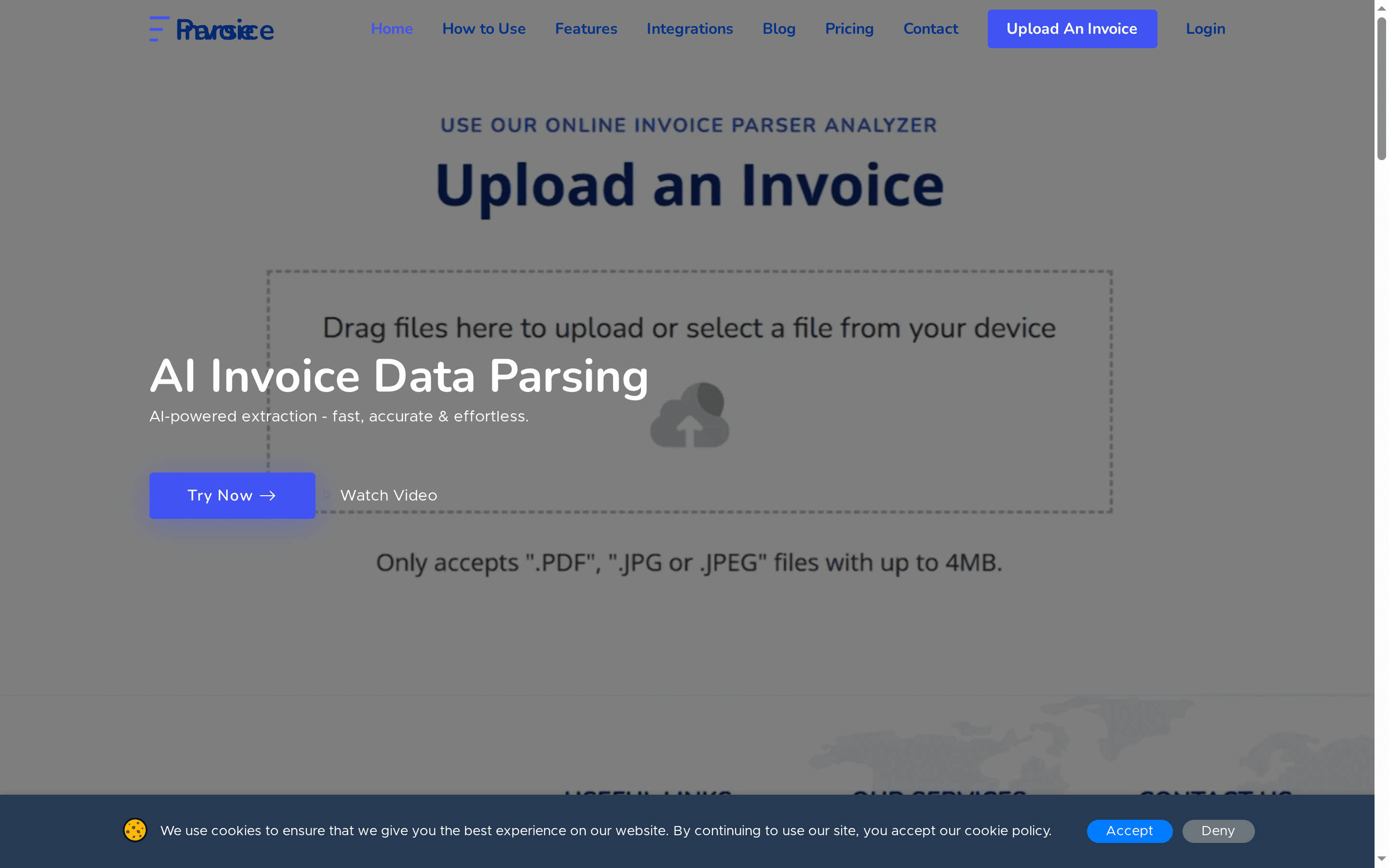Open the How to Use page
Image resolution: width=1389 pixels, height=868 pixels.
(483, 29)
